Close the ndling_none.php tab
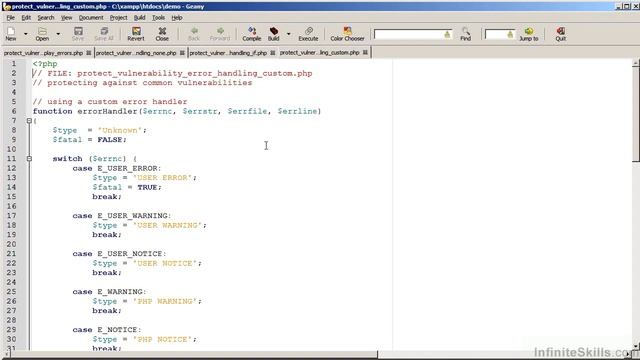The width and height of the screenshot is (640, 360). pyautogui.click(x=182, y=53)
